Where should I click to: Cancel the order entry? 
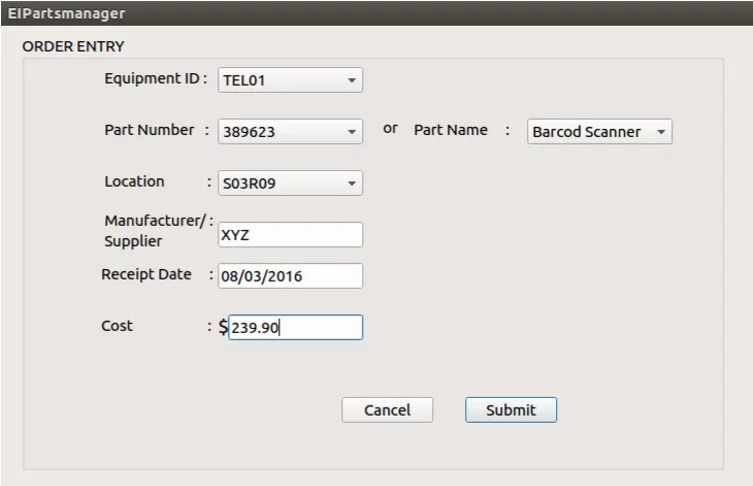(387, 410)
